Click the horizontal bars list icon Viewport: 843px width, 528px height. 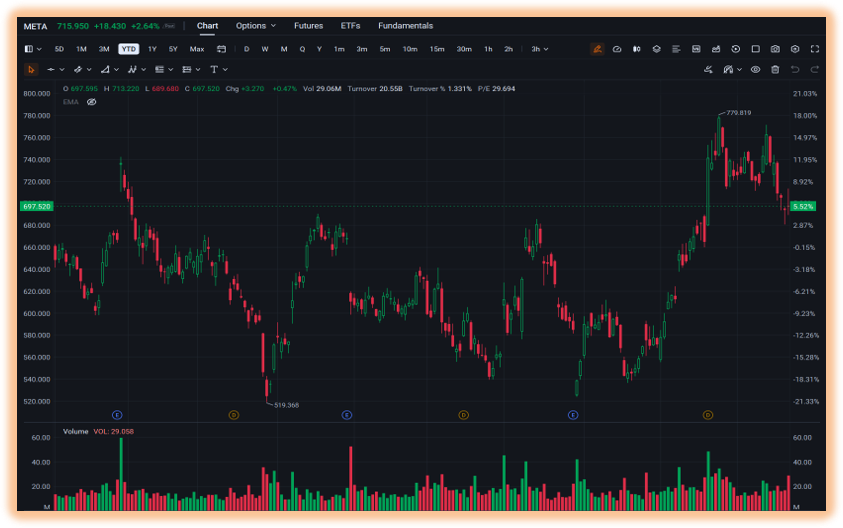676,49
